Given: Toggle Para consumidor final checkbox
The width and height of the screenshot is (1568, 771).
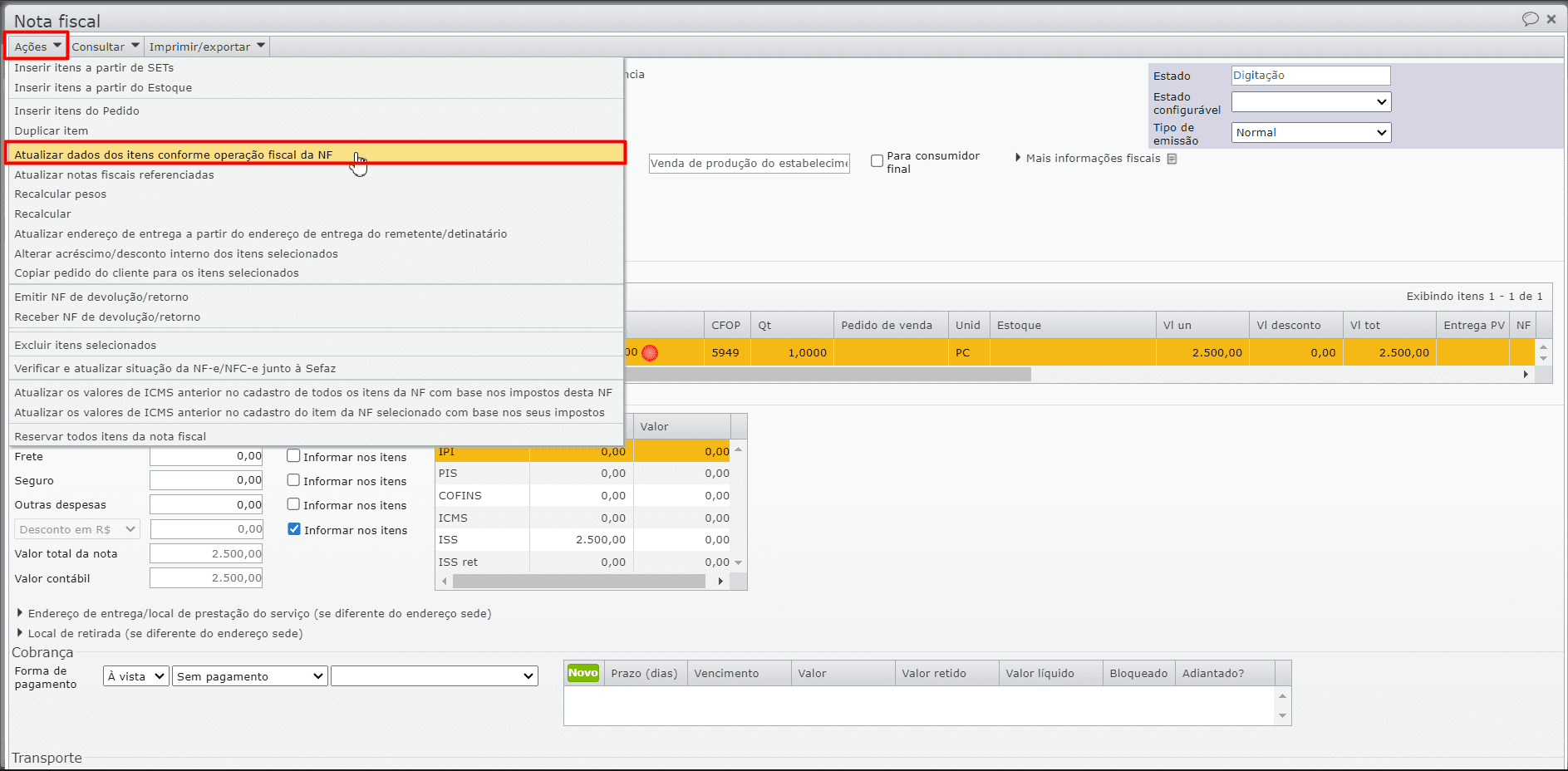Looking at the screenshot, I should (877, 161).
